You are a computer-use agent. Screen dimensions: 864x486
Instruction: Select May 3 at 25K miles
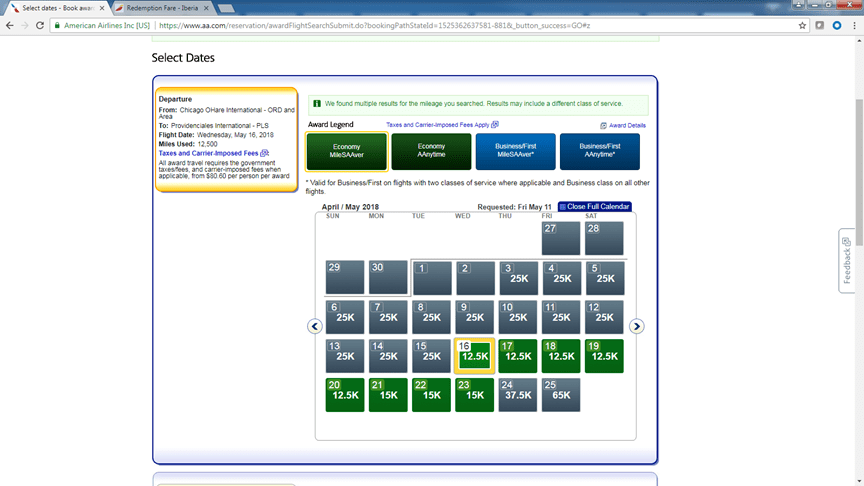519,278
